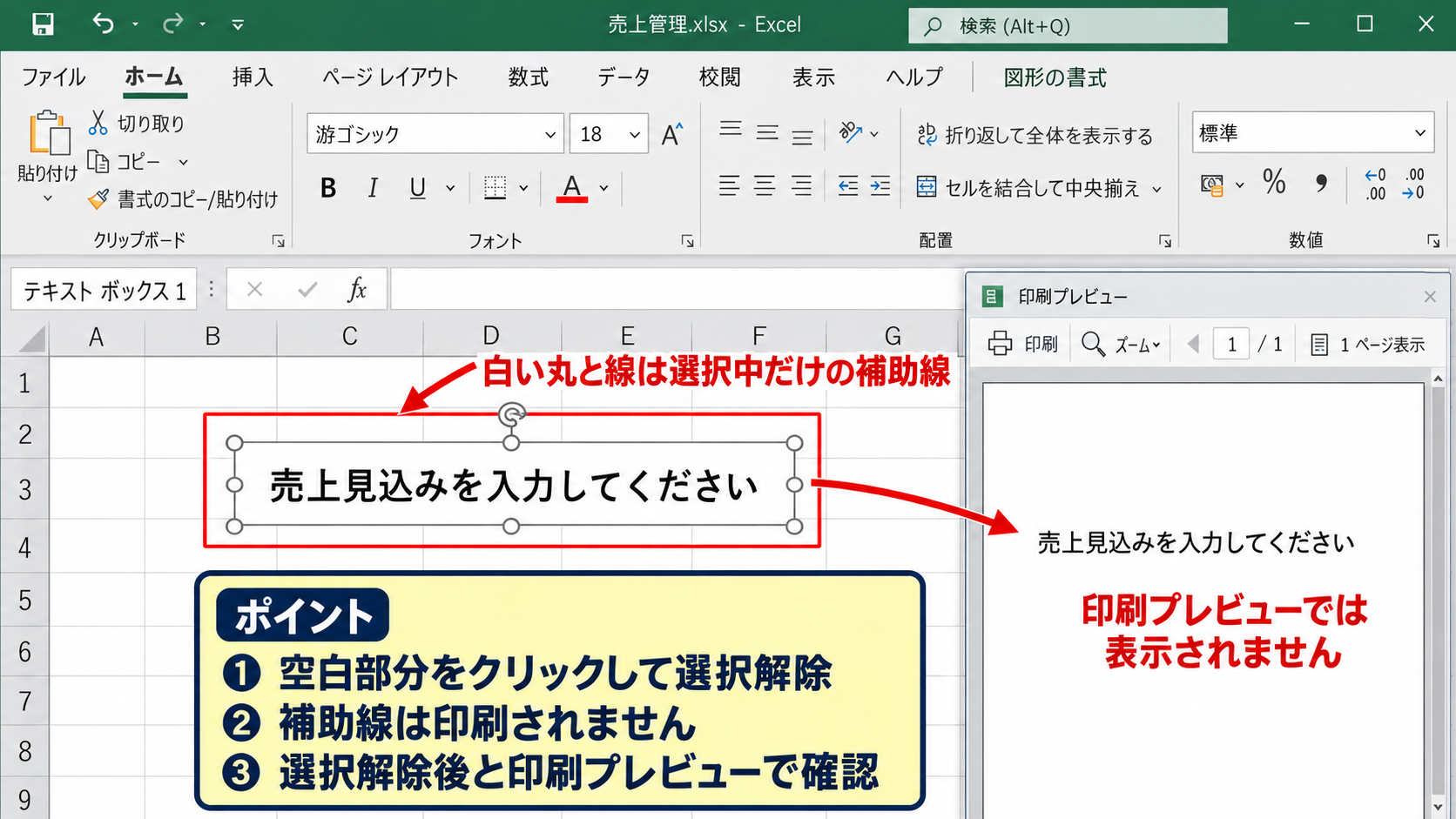Increase font size with the large A icon

[671, 134]
